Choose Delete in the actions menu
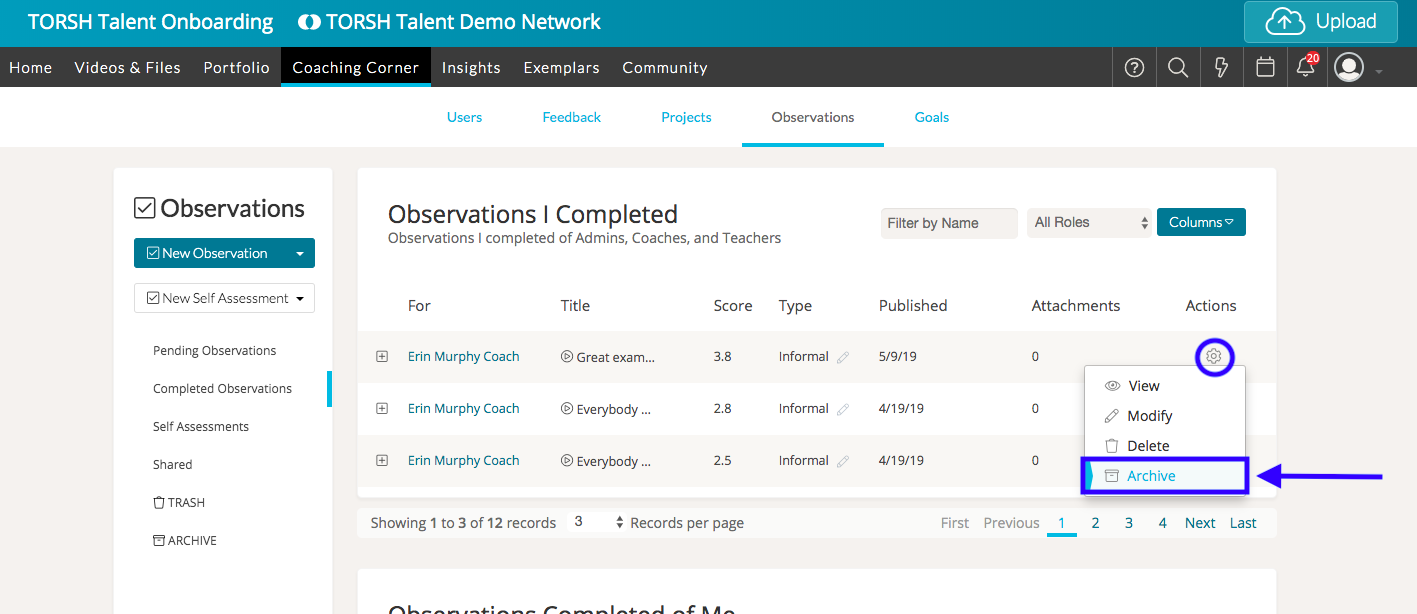Screen dimensions: 1417x614 coord(1147,446)
